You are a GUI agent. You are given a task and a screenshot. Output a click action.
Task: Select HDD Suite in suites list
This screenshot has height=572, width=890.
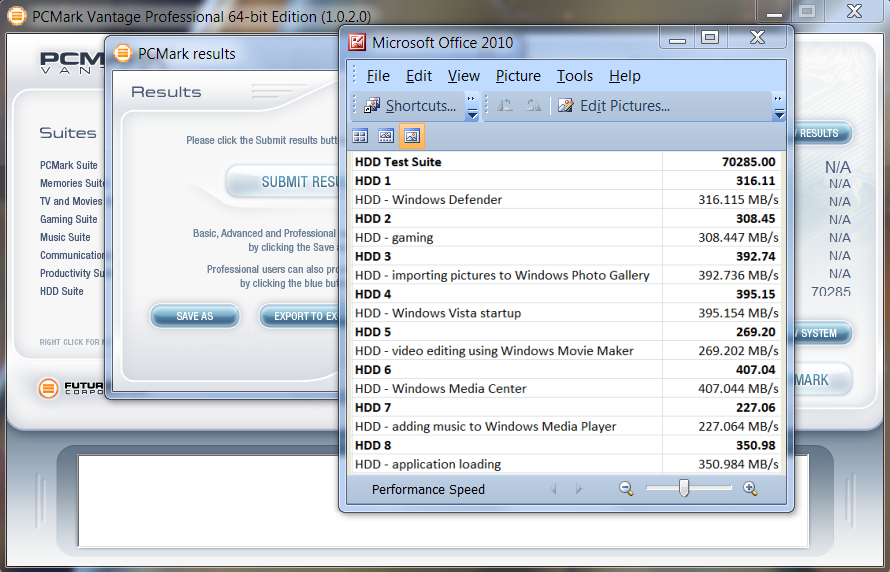62,292
